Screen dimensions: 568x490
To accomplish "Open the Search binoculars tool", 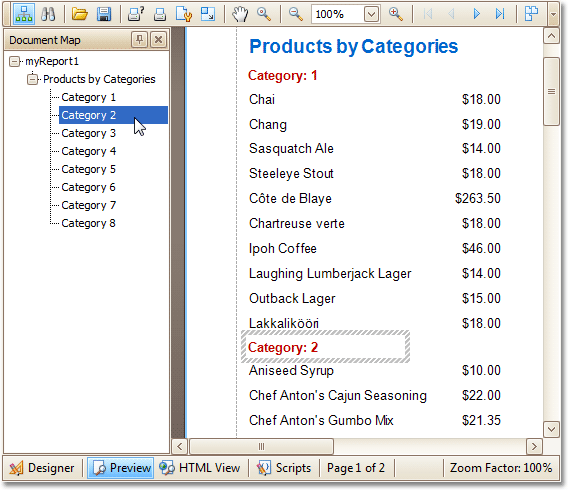I will tap(48, 14).
